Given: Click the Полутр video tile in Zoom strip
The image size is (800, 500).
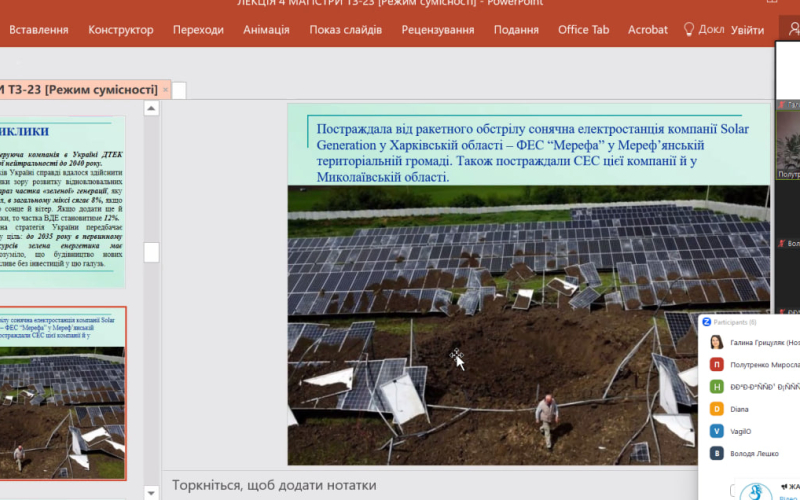Looking at the screenshot, I should click(x=788, y=146).
